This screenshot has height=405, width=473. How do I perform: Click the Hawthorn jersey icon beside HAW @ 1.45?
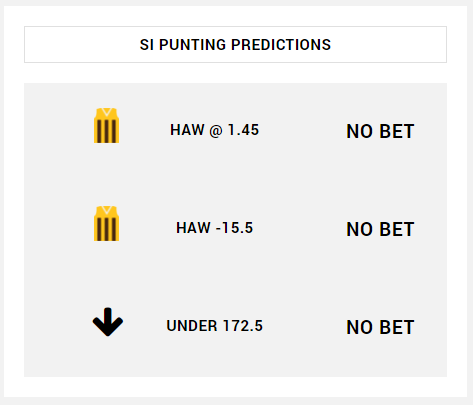pyautogui.click(x=106, y=126)
